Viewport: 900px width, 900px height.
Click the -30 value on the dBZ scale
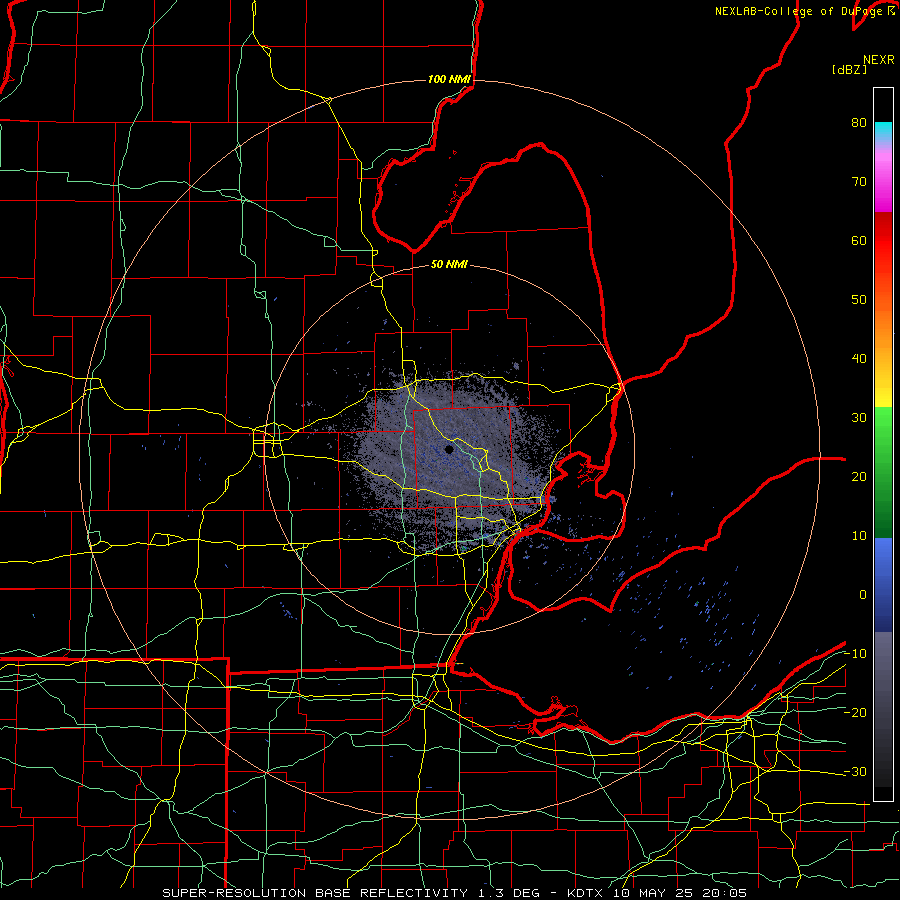click(x=855, y=771)
